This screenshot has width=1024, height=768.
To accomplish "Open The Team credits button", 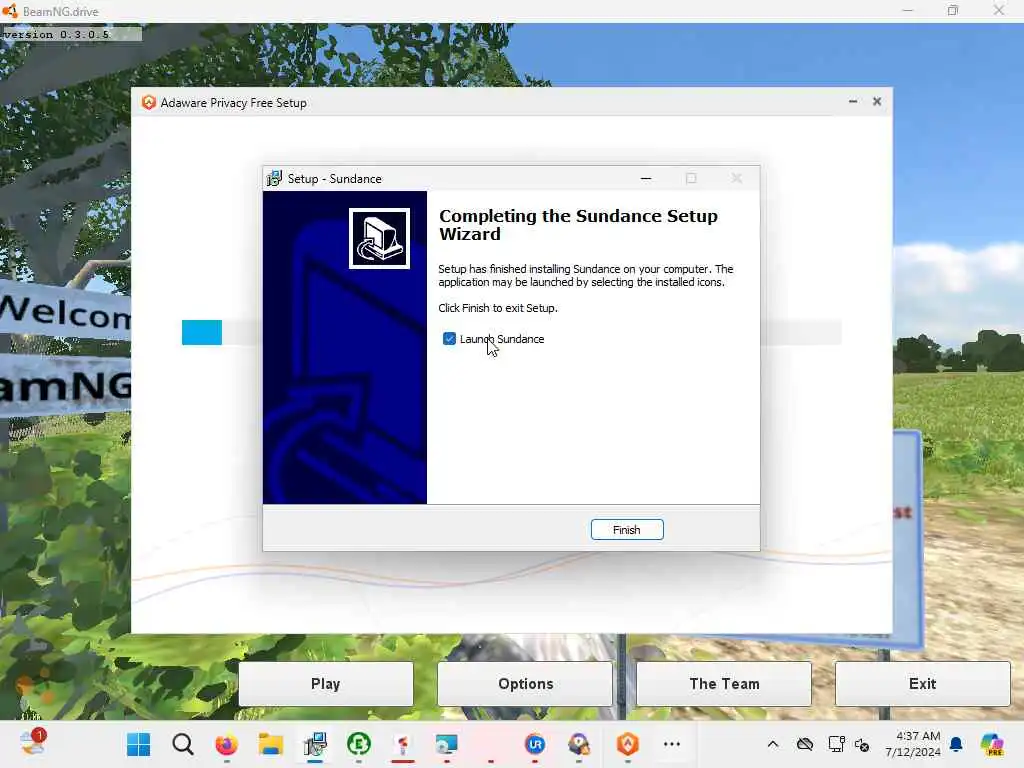I will tap(724, 684).
